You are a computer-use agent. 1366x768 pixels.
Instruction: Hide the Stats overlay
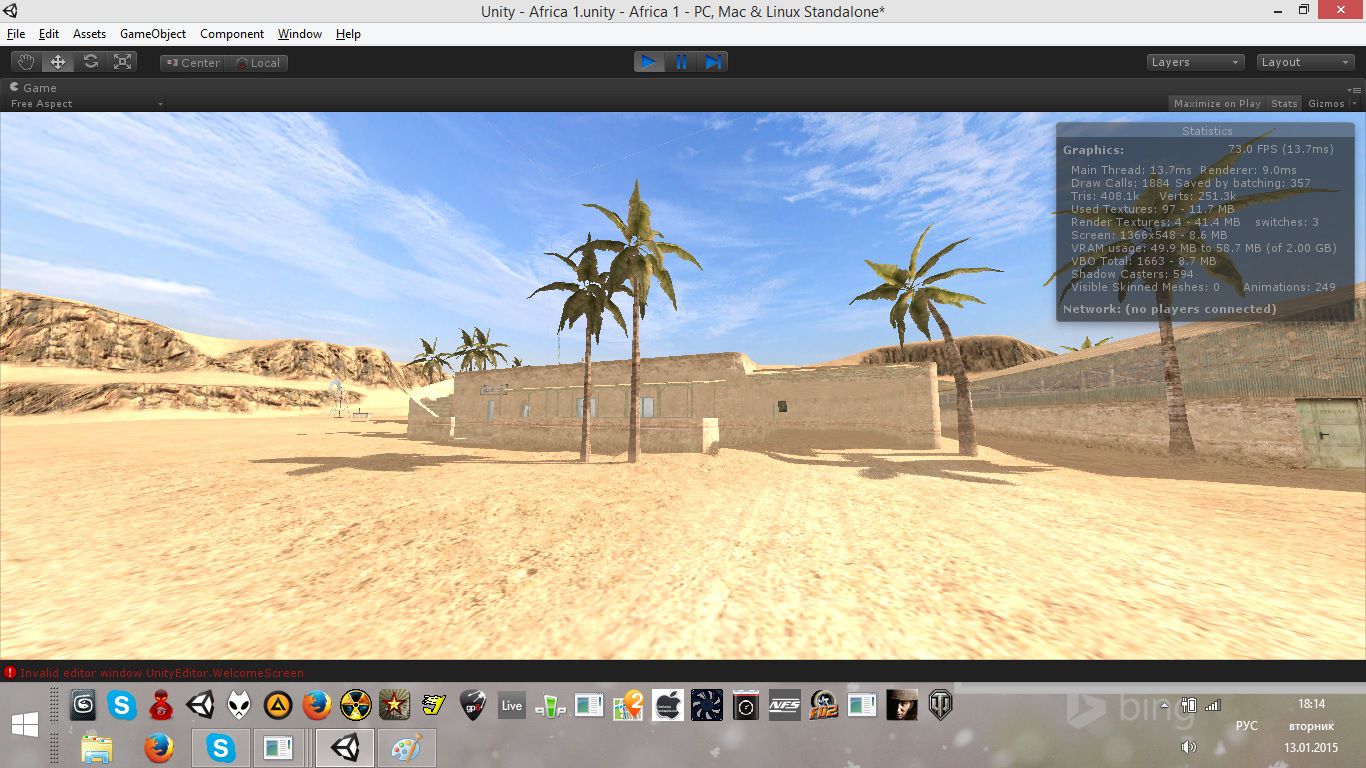(x=1284, y=104)
